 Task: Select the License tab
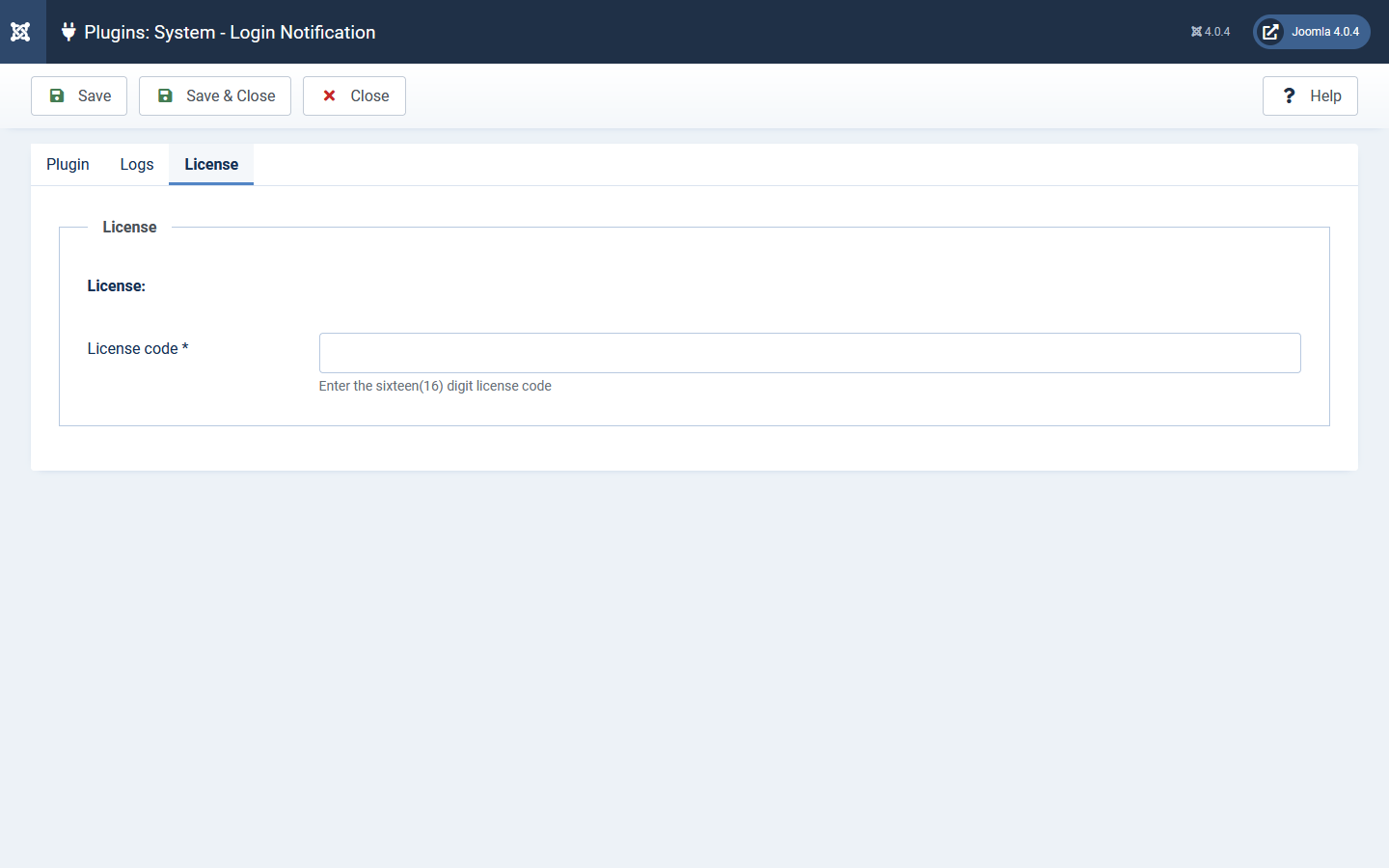click(211, 164)
